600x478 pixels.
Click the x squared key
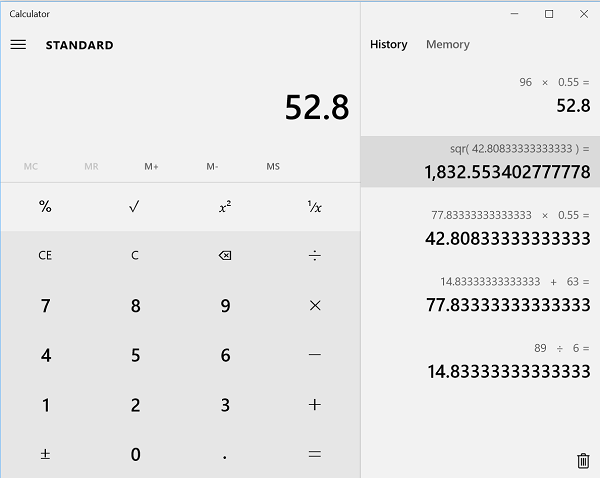tap(225, 207)
